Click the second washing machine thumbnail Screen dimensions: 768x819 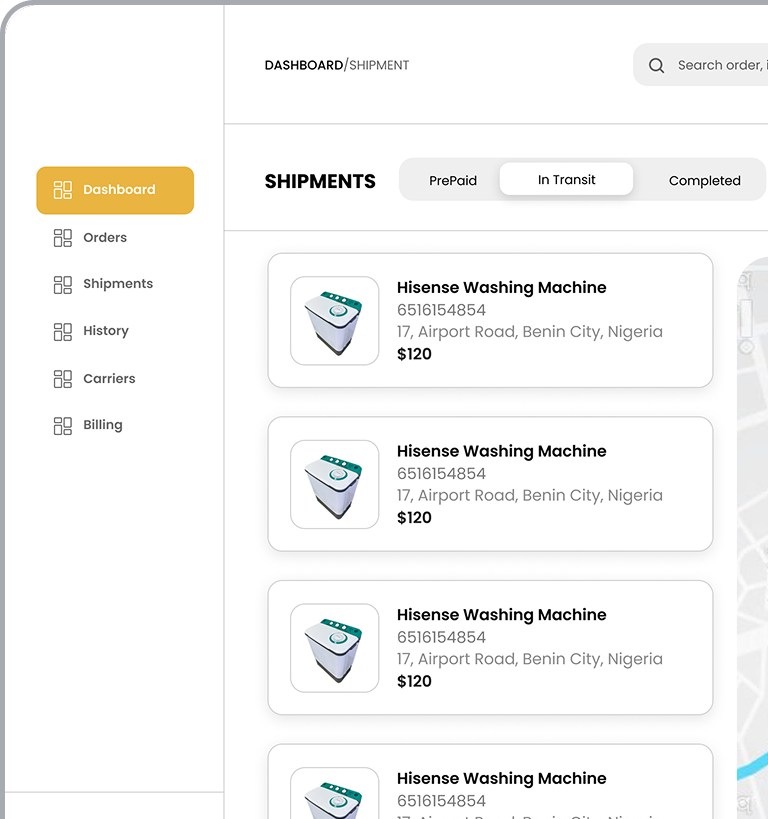[x=334, y=484]
